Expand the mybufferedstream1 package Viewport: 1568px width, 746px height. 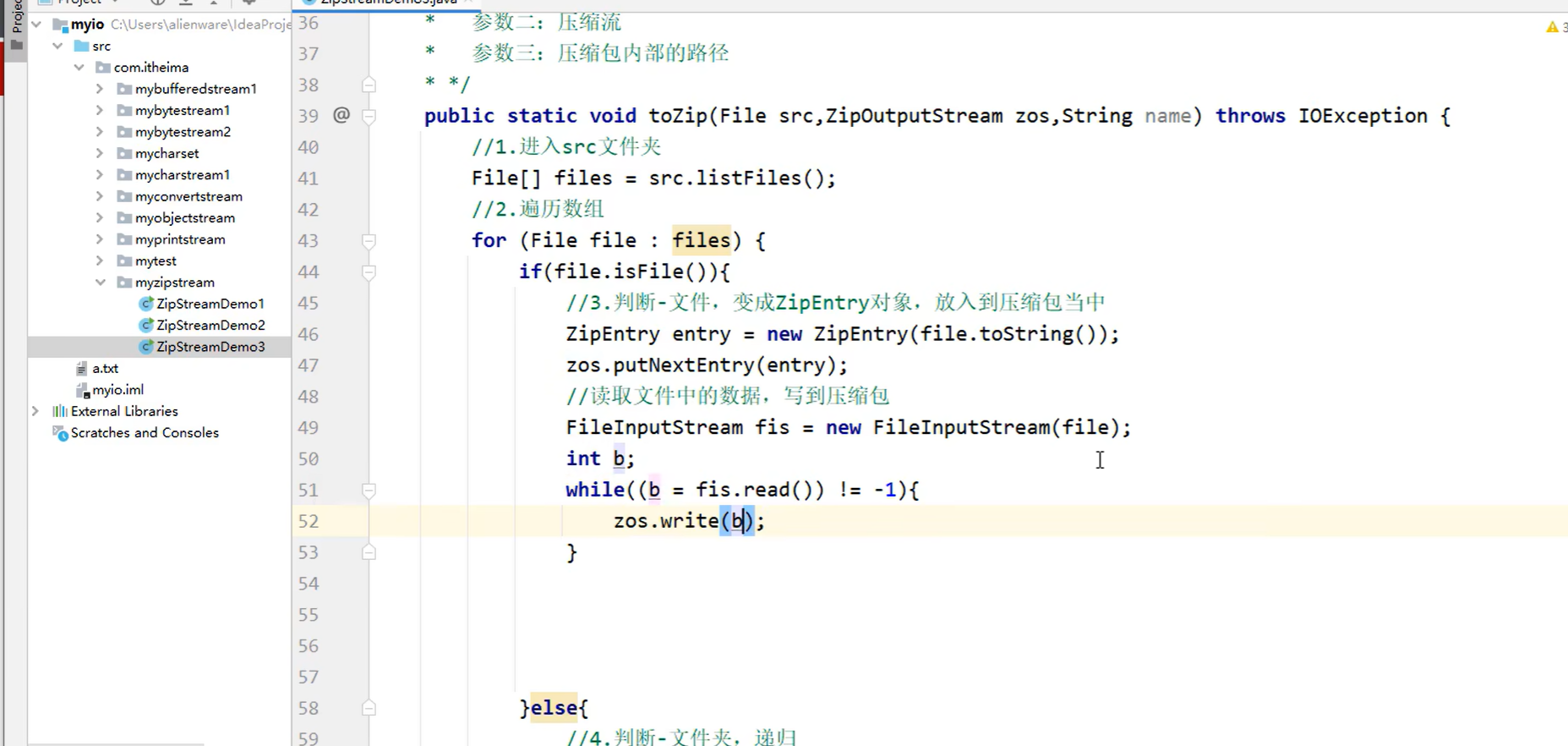(100, 89)
